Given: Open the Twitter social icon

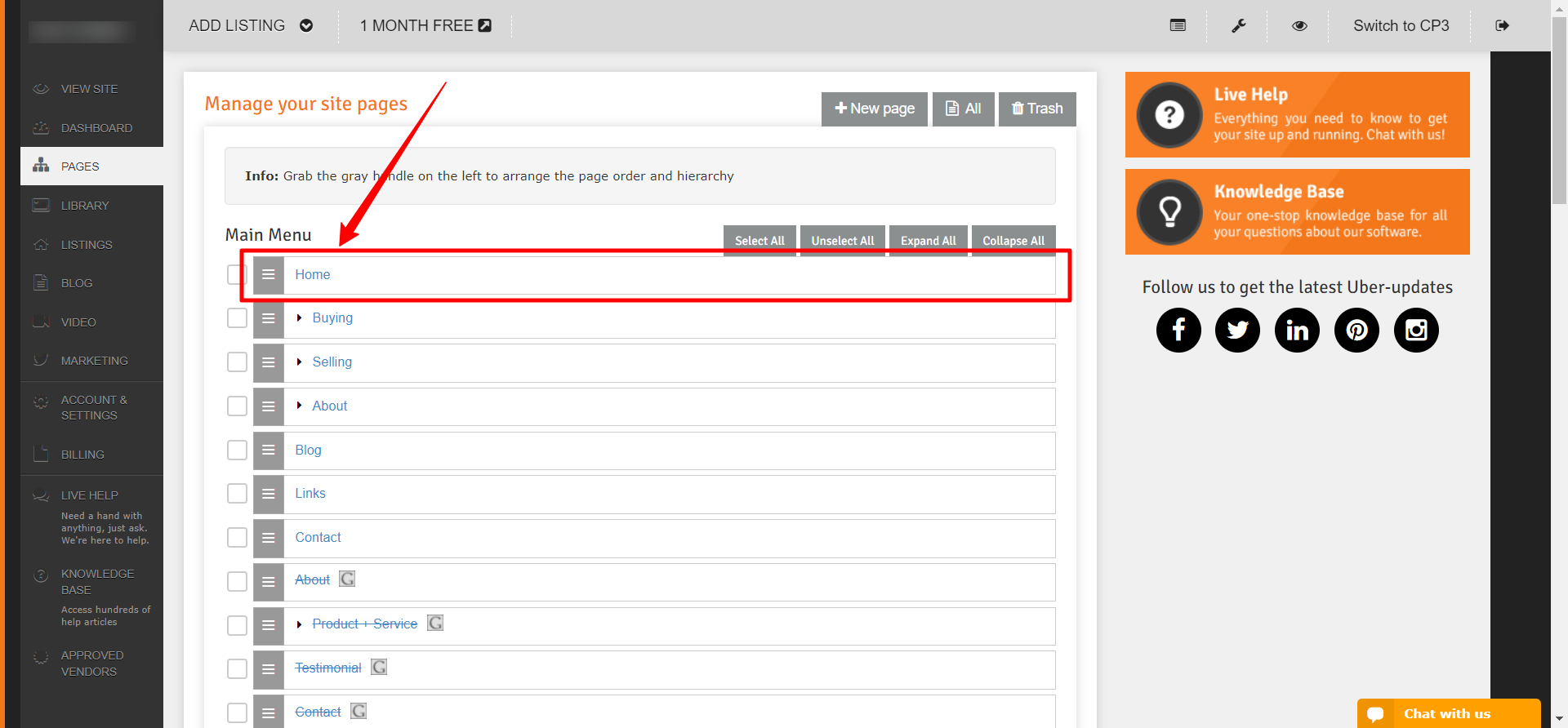Looking at the screenshot, I should click(x=1238, y=330).
